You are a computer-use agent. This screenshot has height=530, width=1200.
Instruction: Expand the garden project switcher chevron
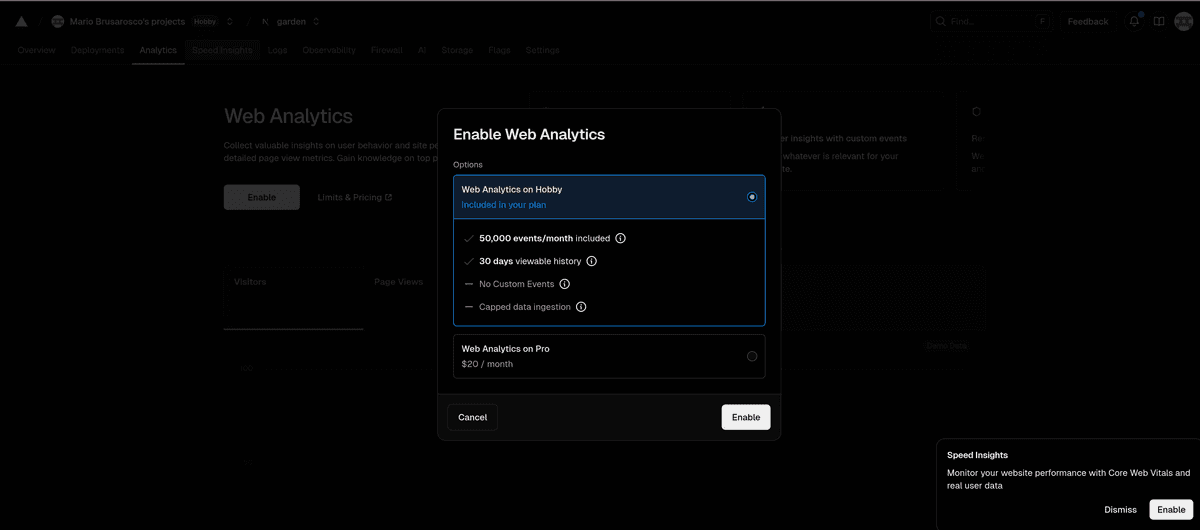pyautogui.click(x=316, y=21)
